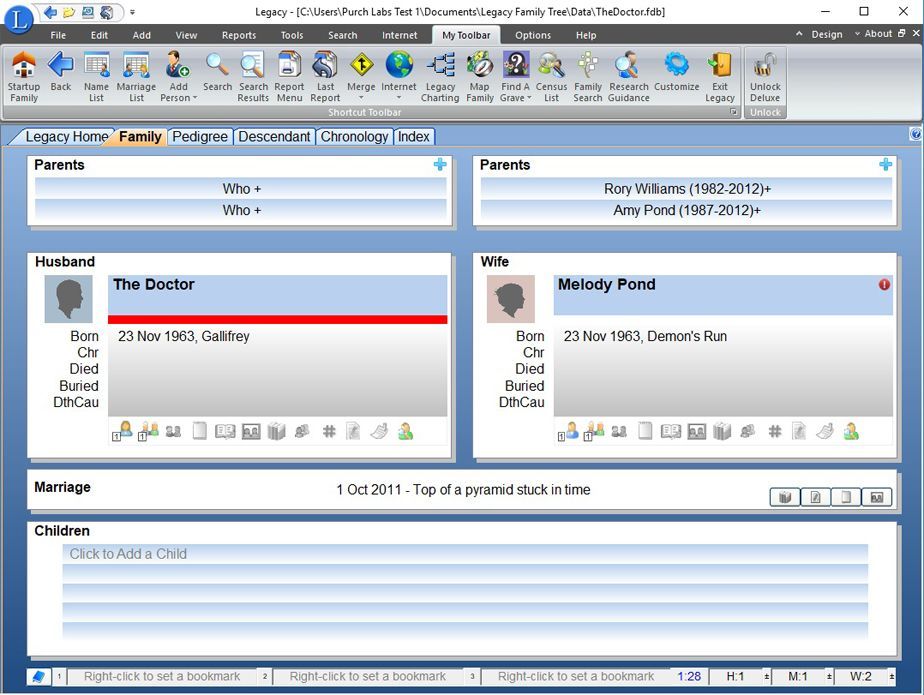Click to Add a Child

coord(465,554)
